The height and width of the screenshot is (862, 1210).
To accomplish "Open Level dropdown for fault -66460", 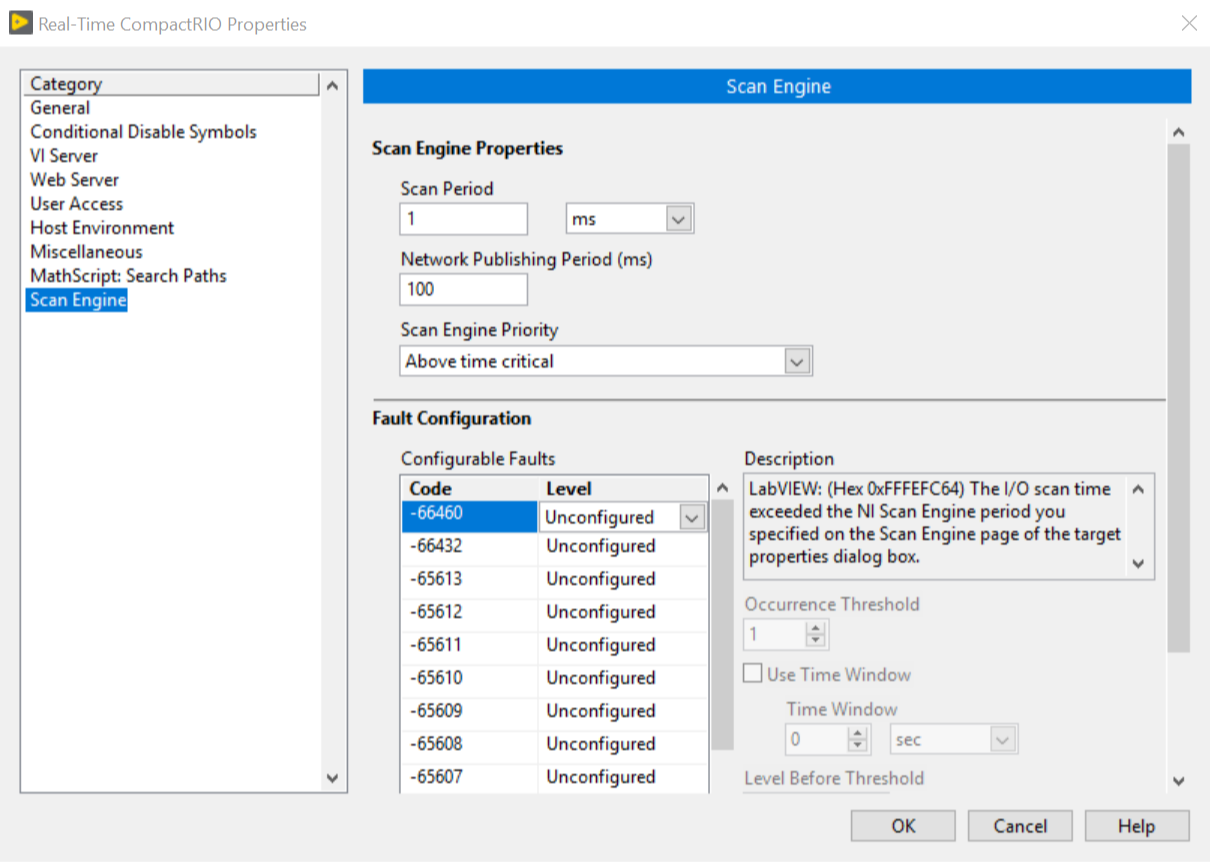I will [x=692, y=517].
